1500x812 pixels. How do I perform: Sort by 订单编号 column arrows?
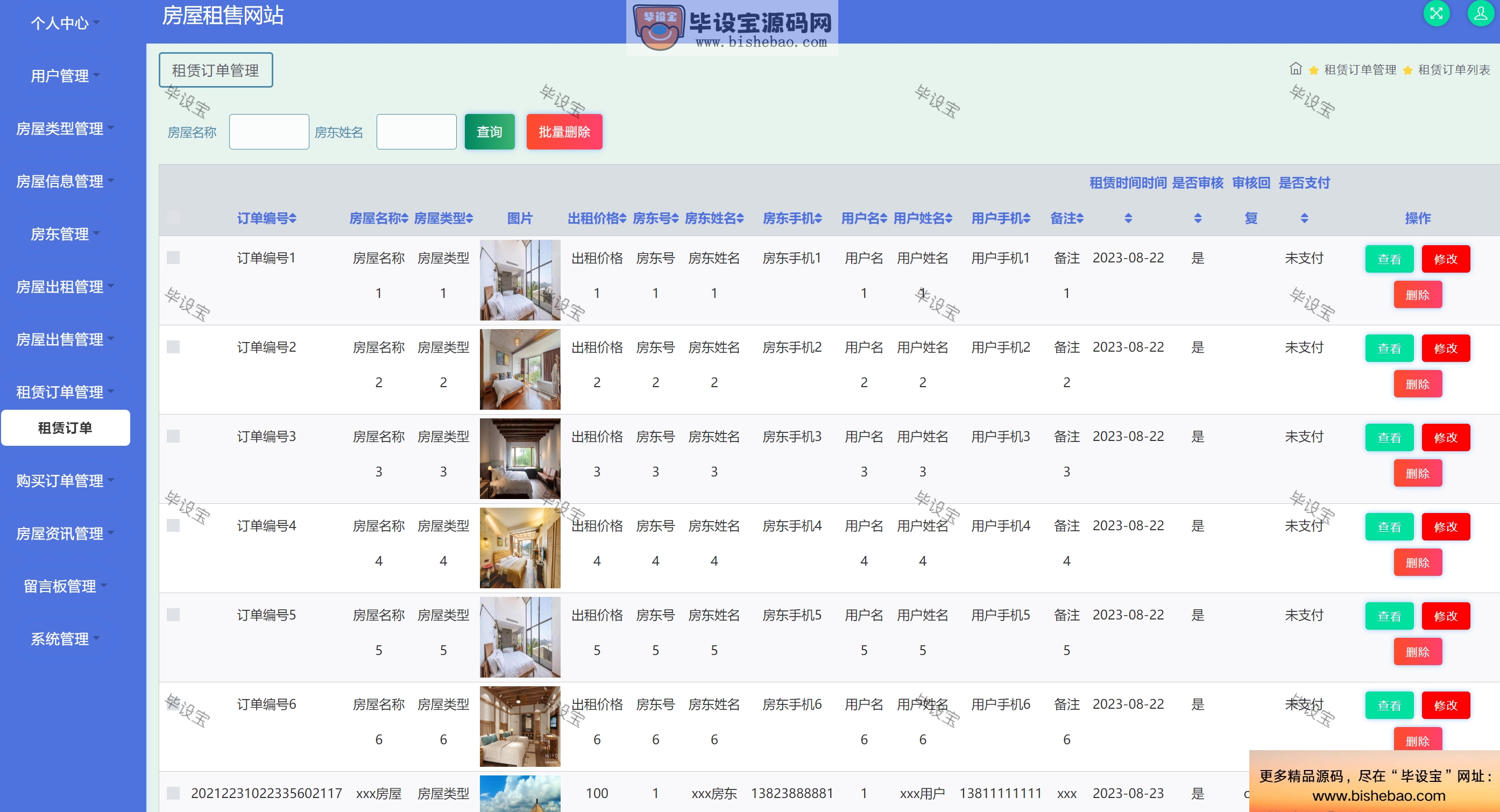click(292, 218)
